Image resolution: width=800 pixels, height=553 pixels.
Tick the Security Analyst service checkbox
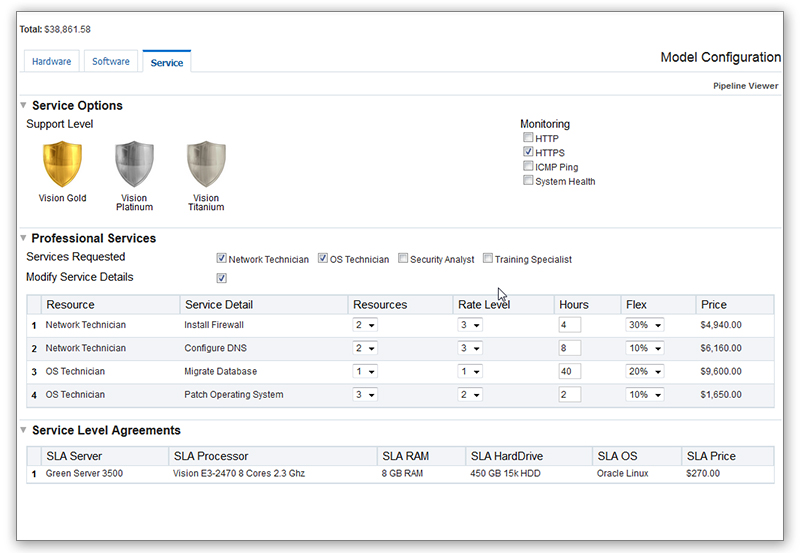(x=403, y=259)
